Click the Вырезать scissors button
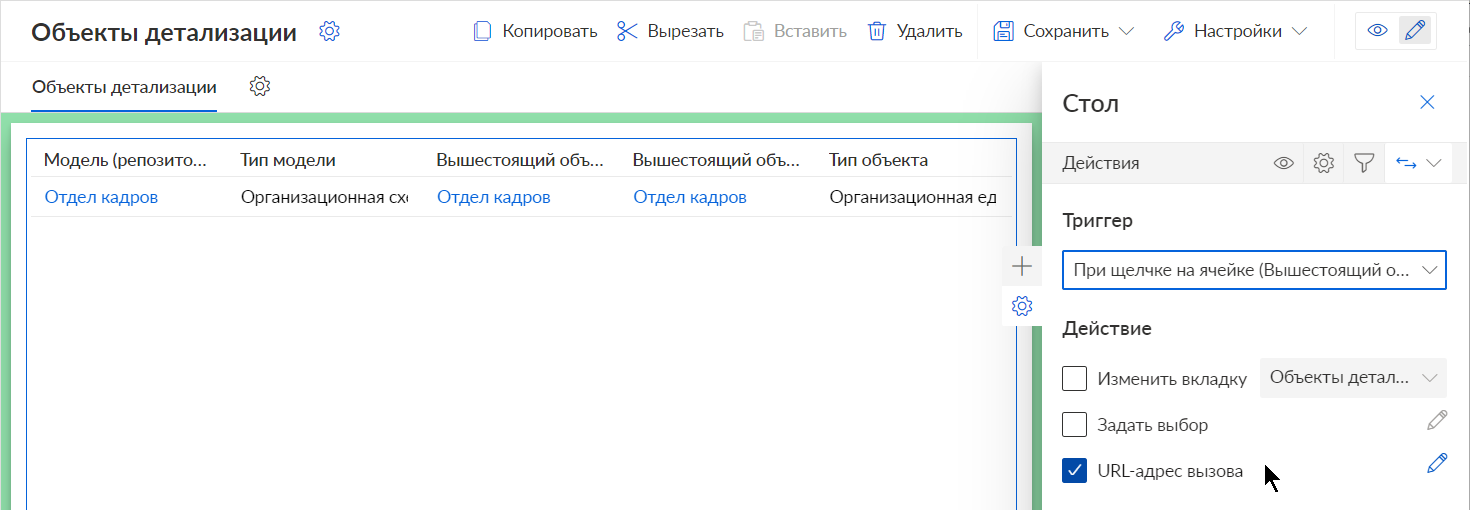The height and width of the screenshot is (510, 1470). (x=670, y=31)
